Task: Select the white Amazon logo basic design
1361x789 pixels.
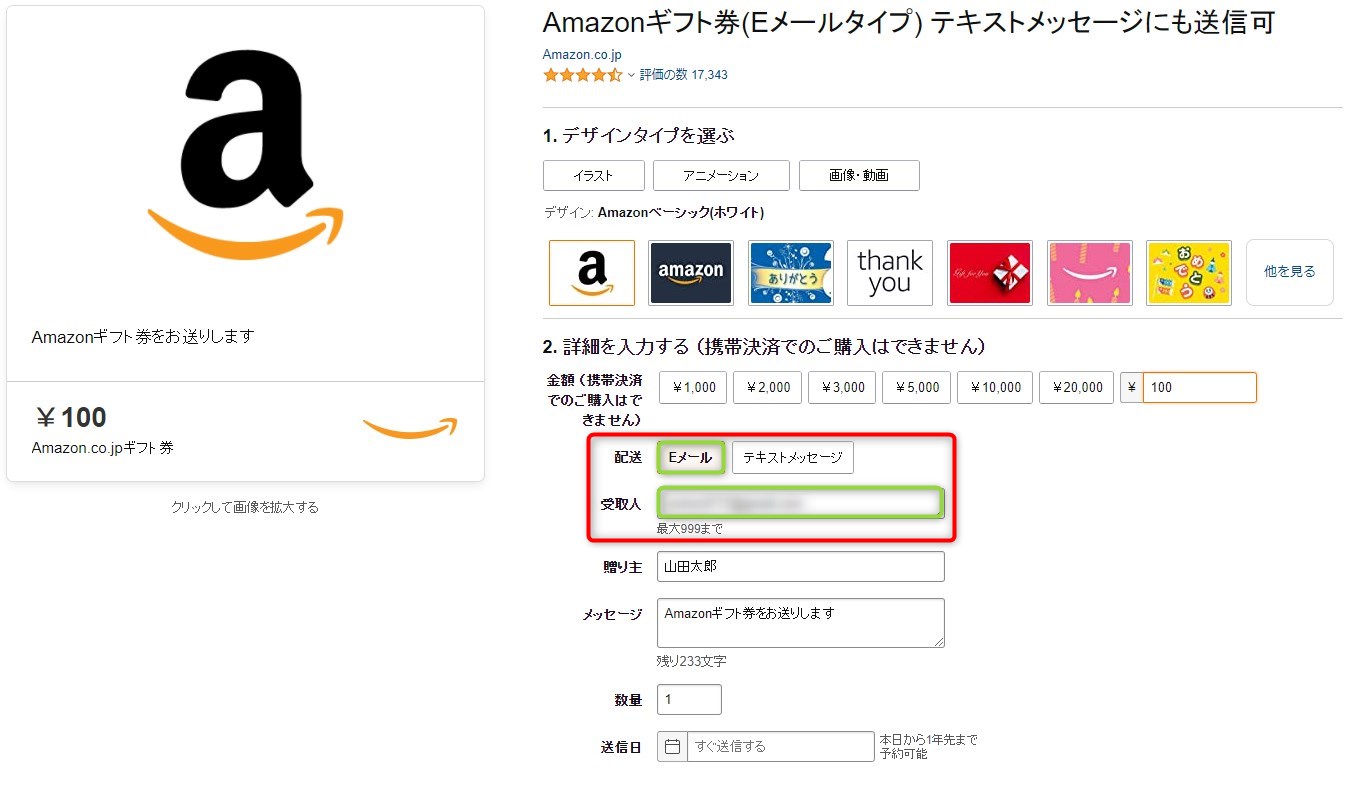Action: pos(591,272)
